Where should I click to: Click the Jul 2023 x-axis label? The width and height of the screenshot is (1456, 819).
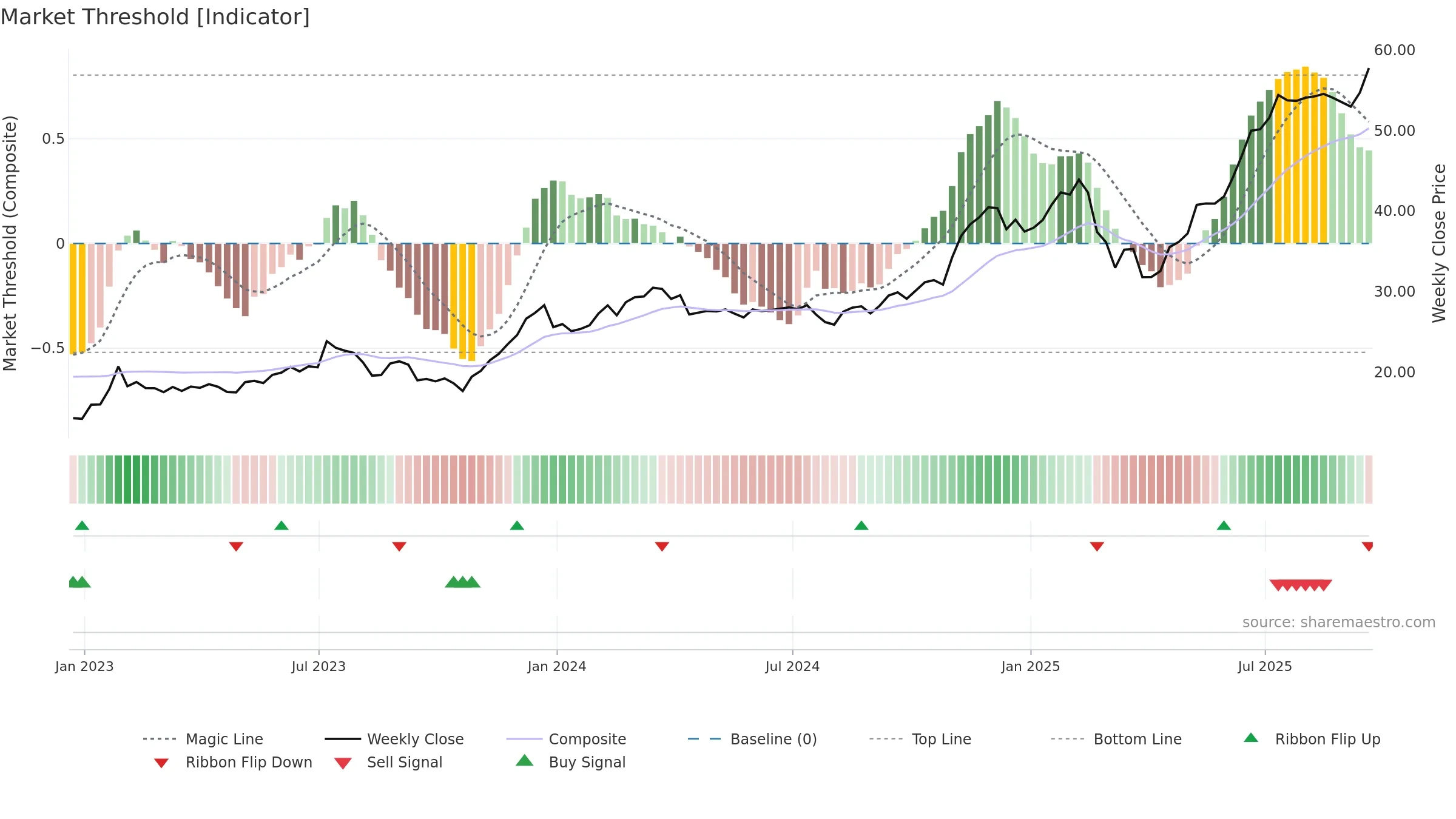pyautogui.click(x=318, y=666)
